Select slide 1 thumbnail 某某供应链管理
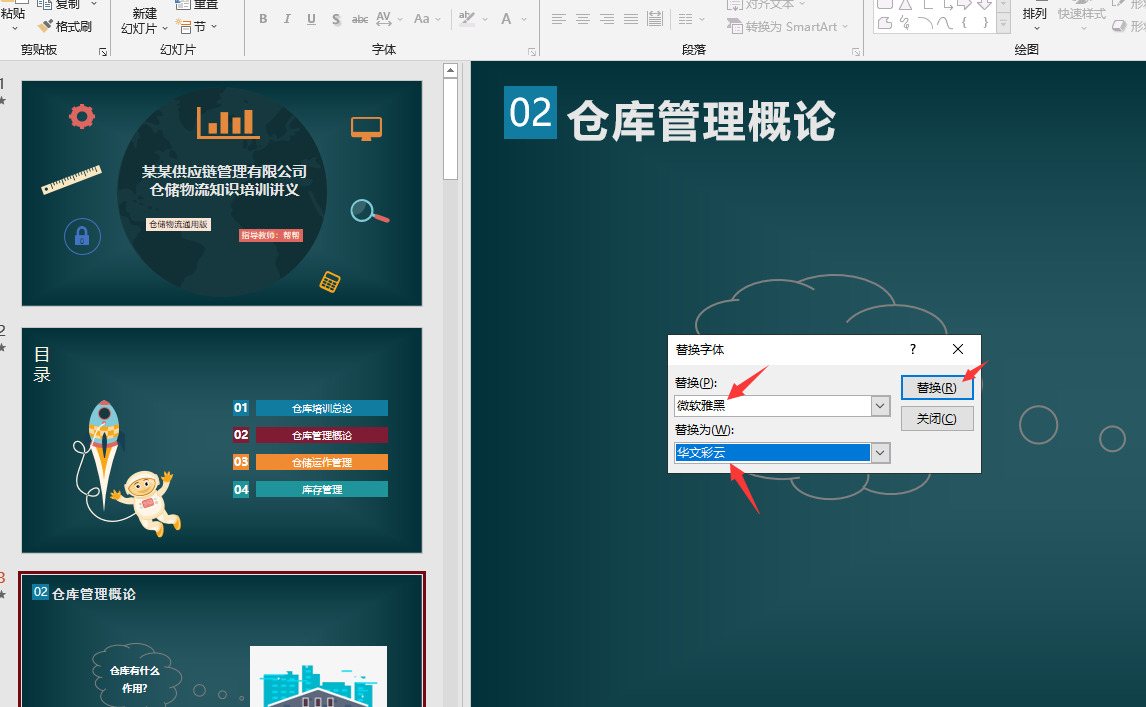The height and width of the screenshot is (707, 1146). [221, 193]
